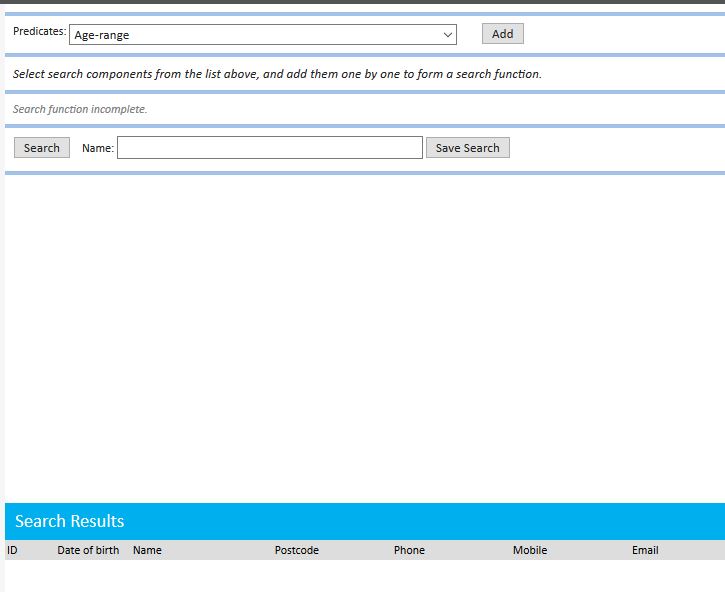The height and width of the screenshot is (592, 725).
Task: Click the empty row below the results headers
Action: [x=365, y=575]
